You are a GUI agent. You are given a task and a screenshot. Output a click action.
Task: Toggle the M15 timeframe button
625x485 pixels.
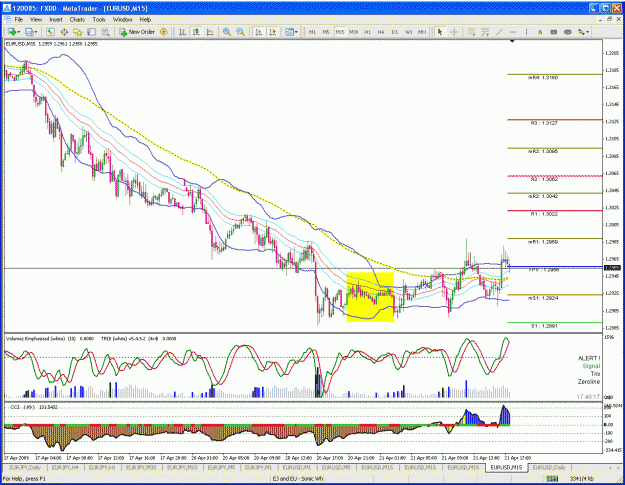point(340,32)
